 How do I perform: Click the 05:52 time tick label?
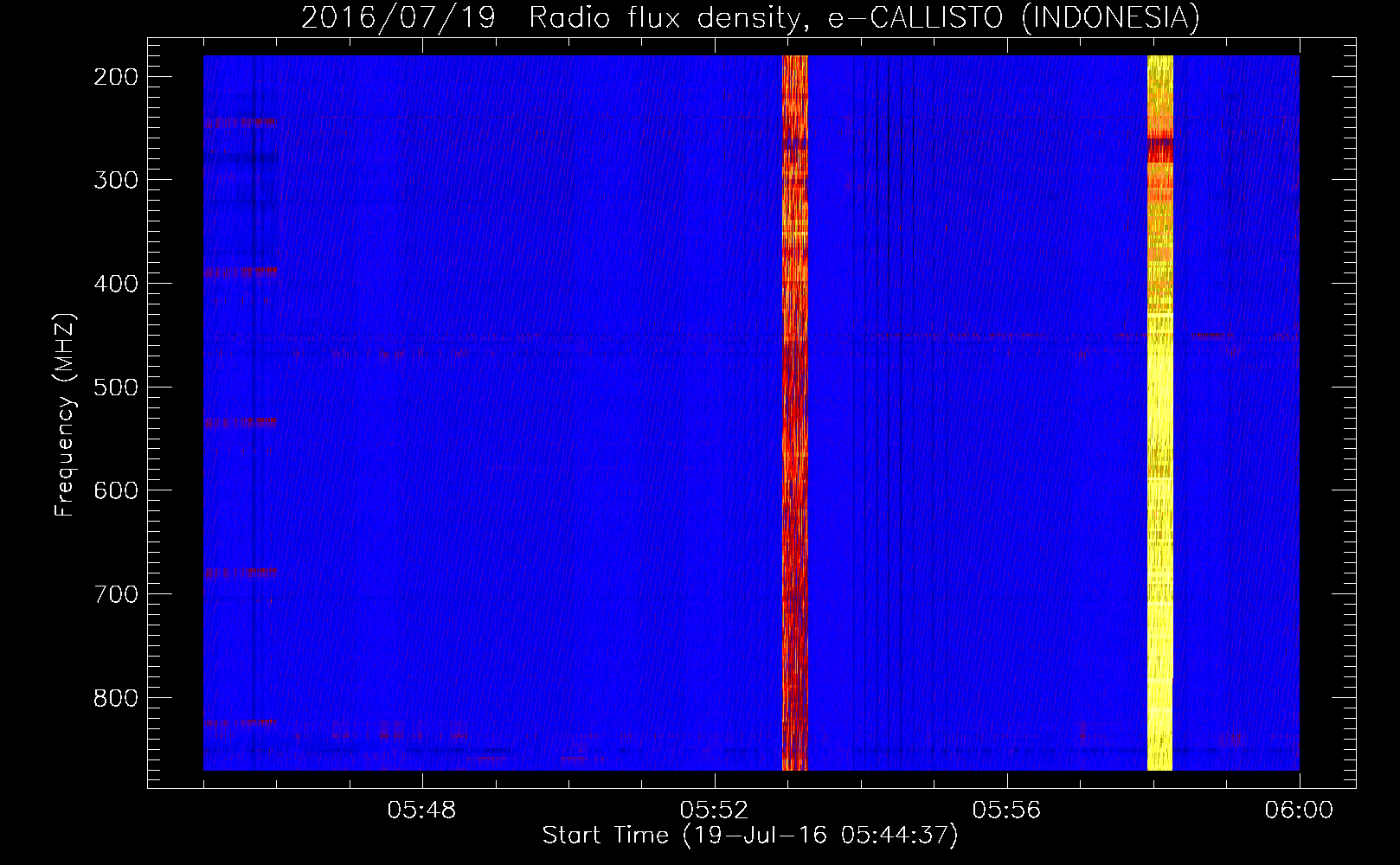[x=715, y=811]
